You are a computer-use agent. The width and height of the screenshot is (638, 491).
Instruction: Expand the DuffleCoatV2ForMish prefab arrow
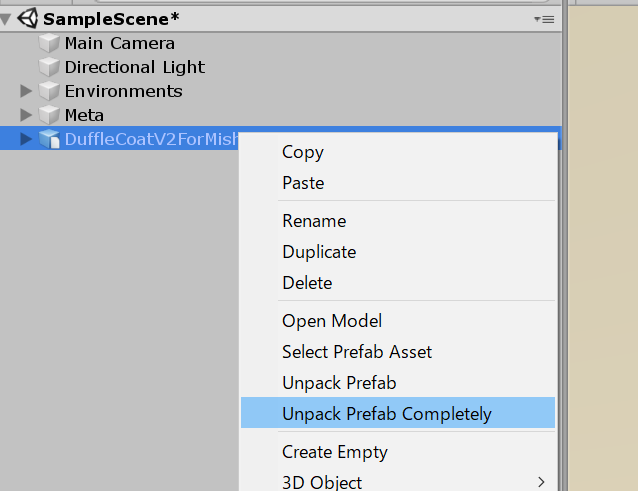(26, 139)
